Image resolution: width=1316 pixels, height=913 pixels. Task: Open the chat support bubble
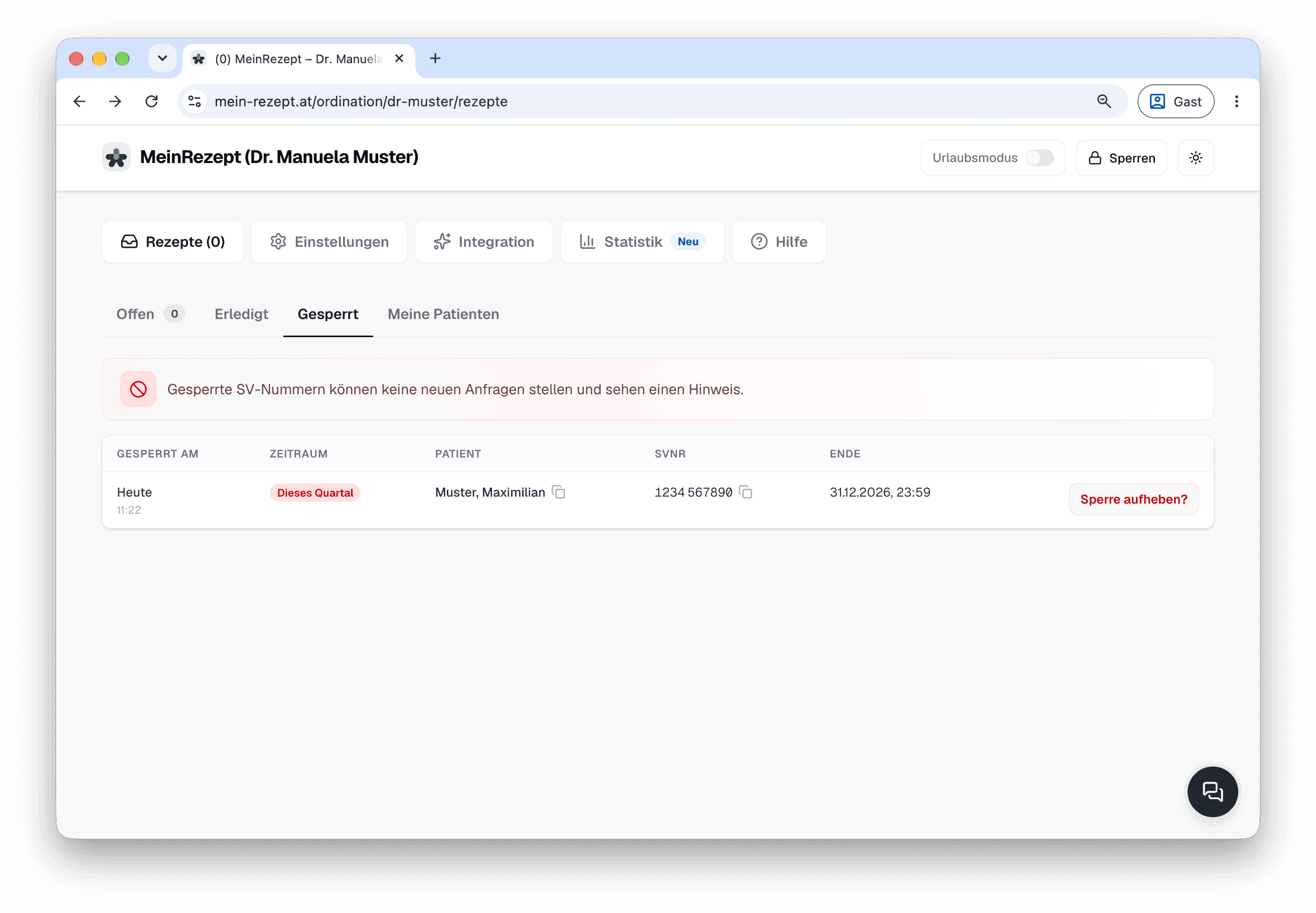click(x=1212, y=791)
